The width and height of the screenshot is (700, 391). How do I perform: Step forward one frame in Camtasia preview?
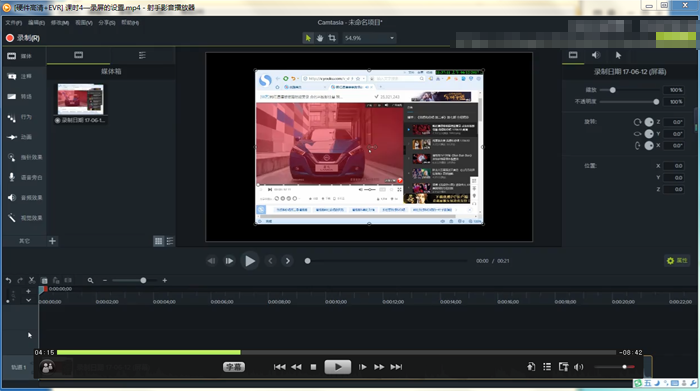[229, 261]
